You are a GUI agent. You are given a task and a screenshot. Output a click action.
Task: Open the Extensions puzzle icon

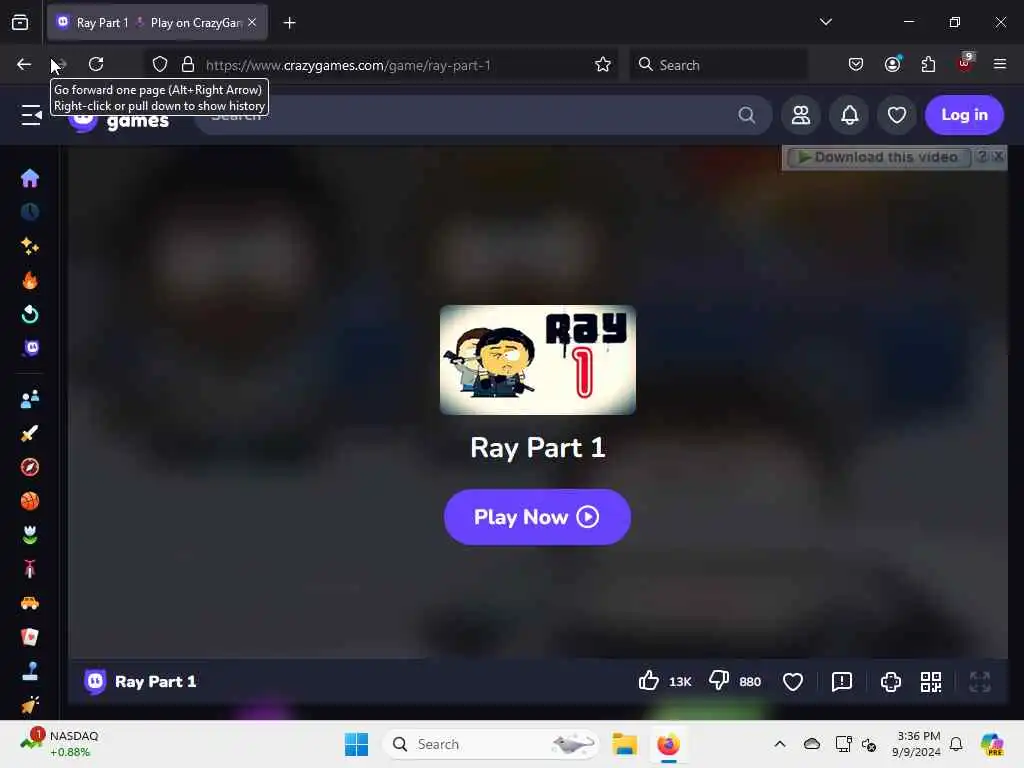(928, 64)
